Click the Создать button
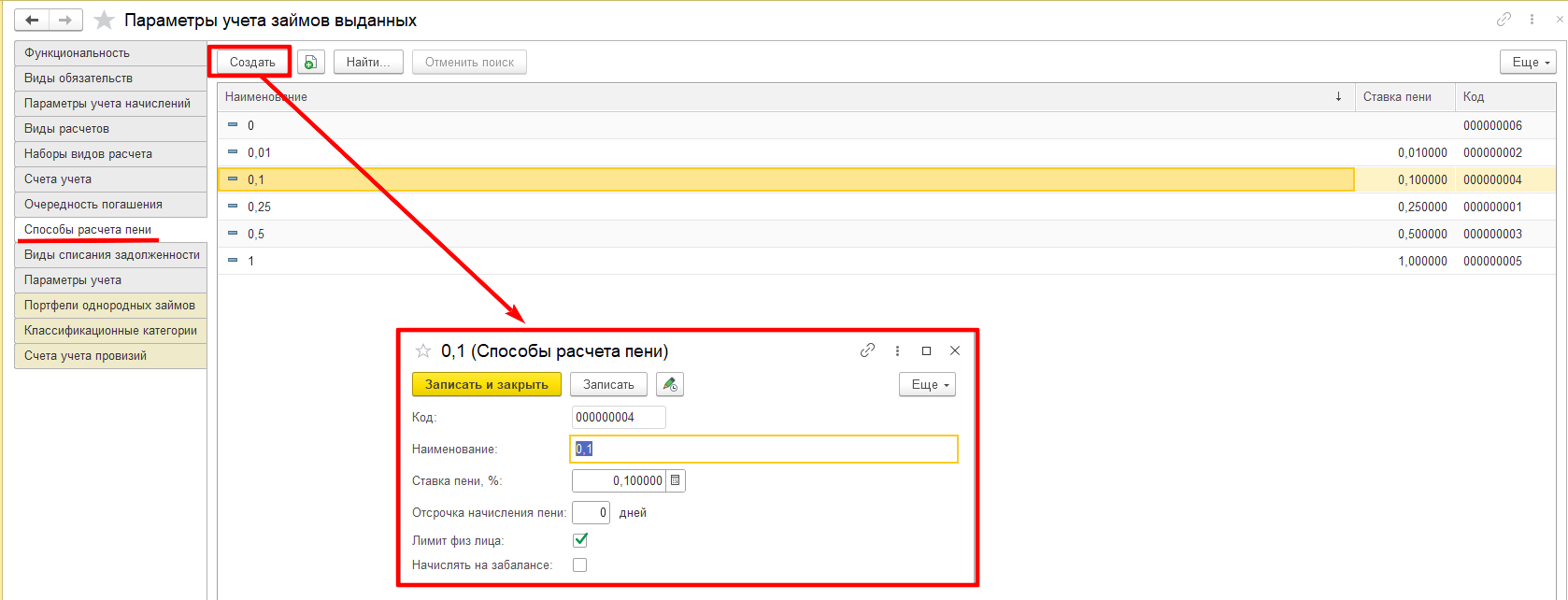Viewport: 1568px width, 600px height. tap(252, 63)
